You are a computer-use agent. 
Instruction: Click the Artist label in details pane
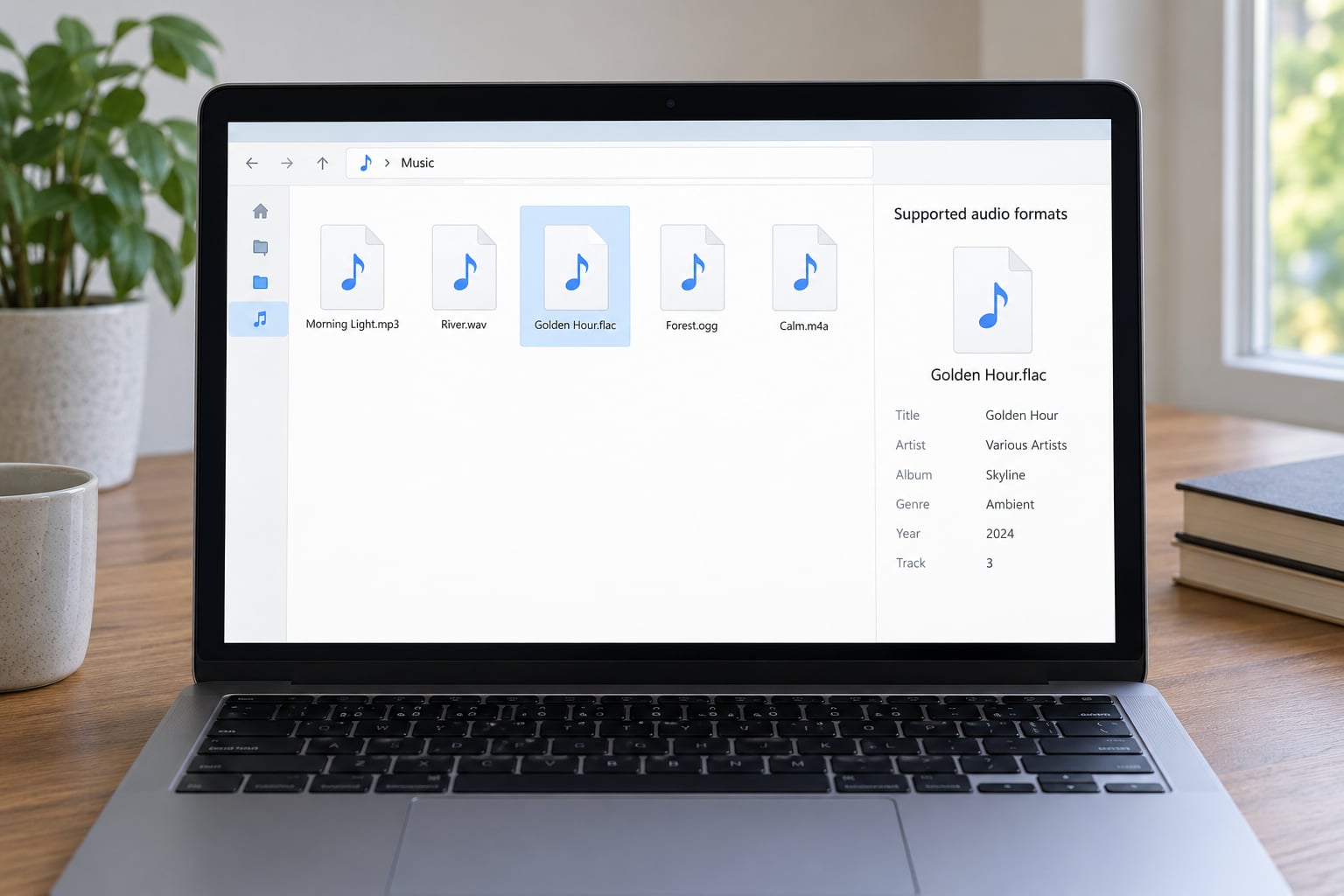[x=911, y=445]
